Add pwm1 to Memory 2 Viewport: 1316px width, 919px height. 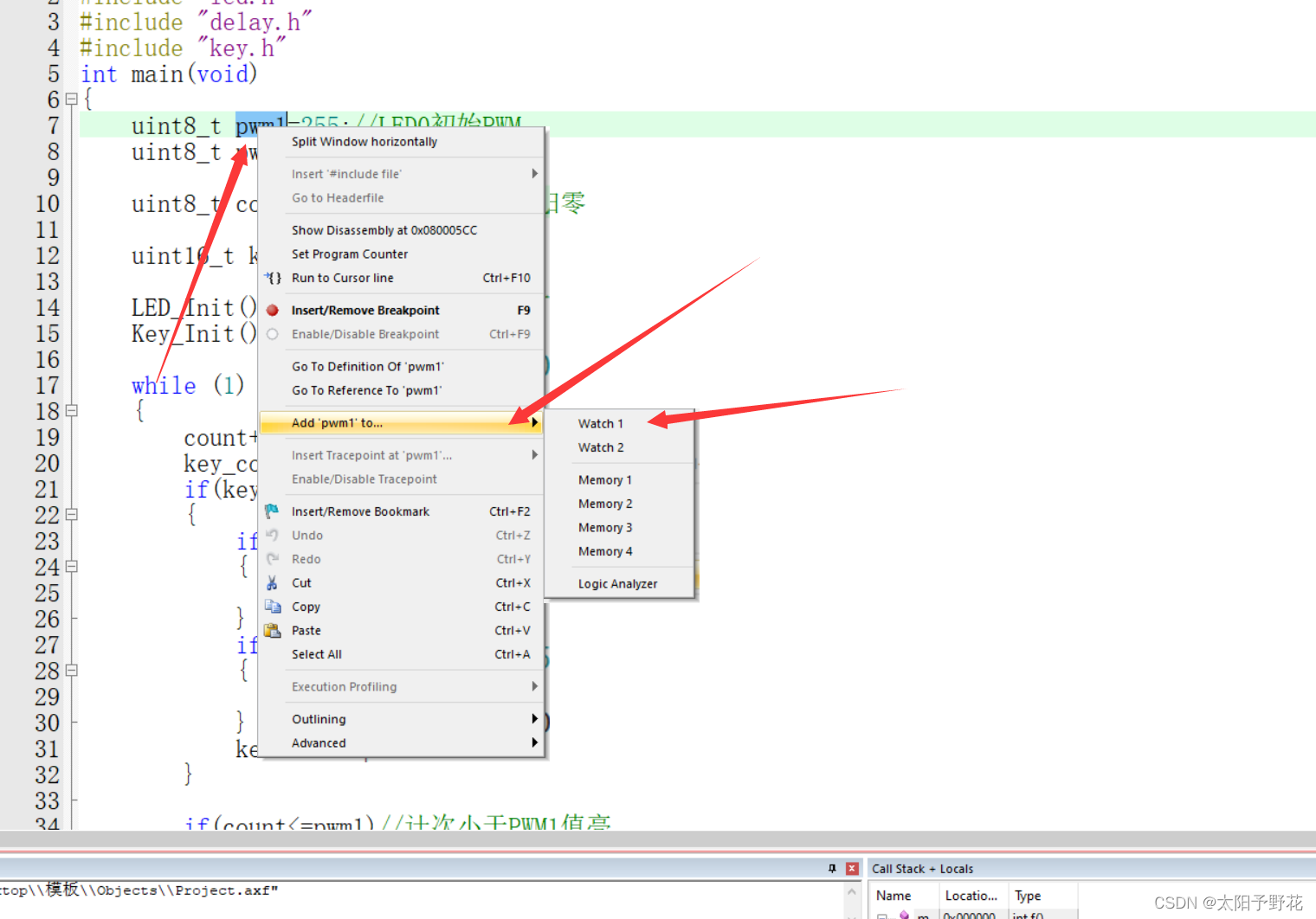[619, 504]
